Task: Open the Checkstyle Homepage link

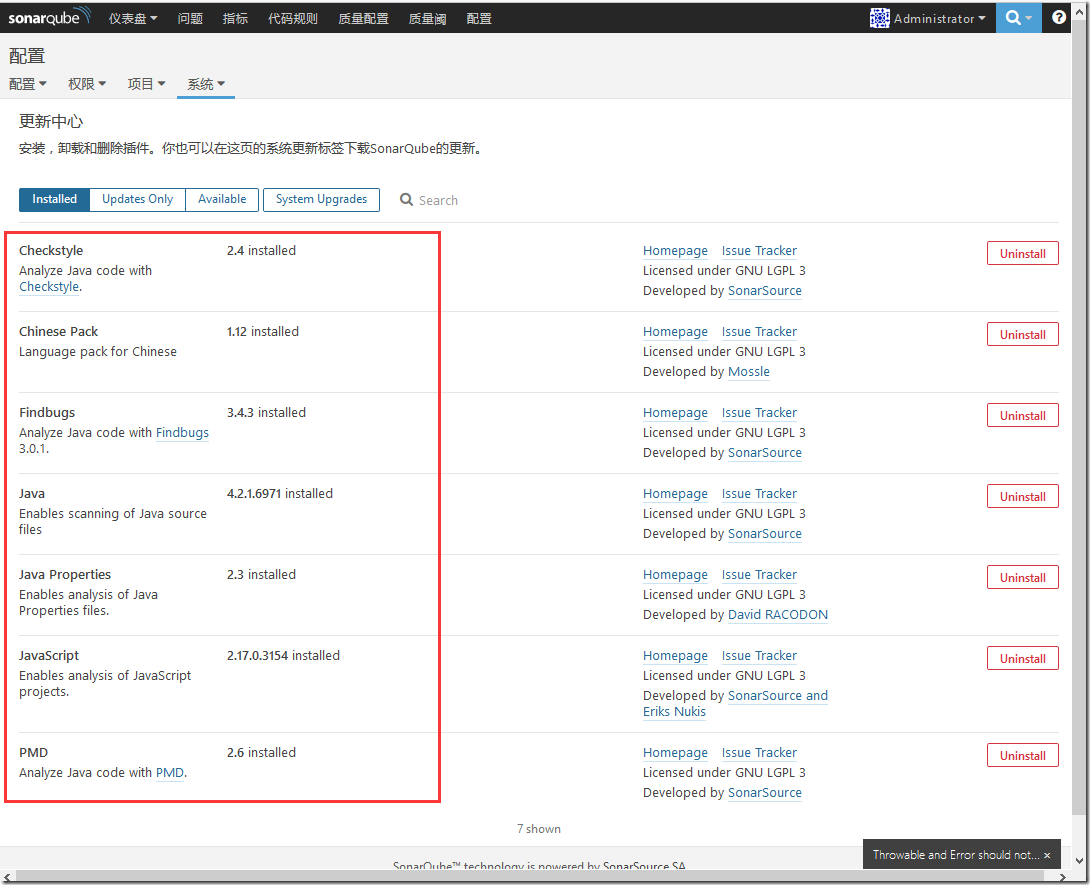Action: tap(675, 251)
